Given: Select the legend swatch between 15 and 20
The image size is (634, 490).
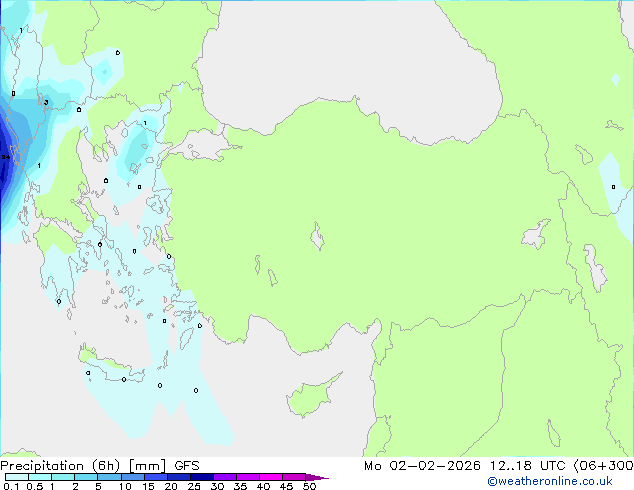Looking at the screenshot, I should click(155, 477).
